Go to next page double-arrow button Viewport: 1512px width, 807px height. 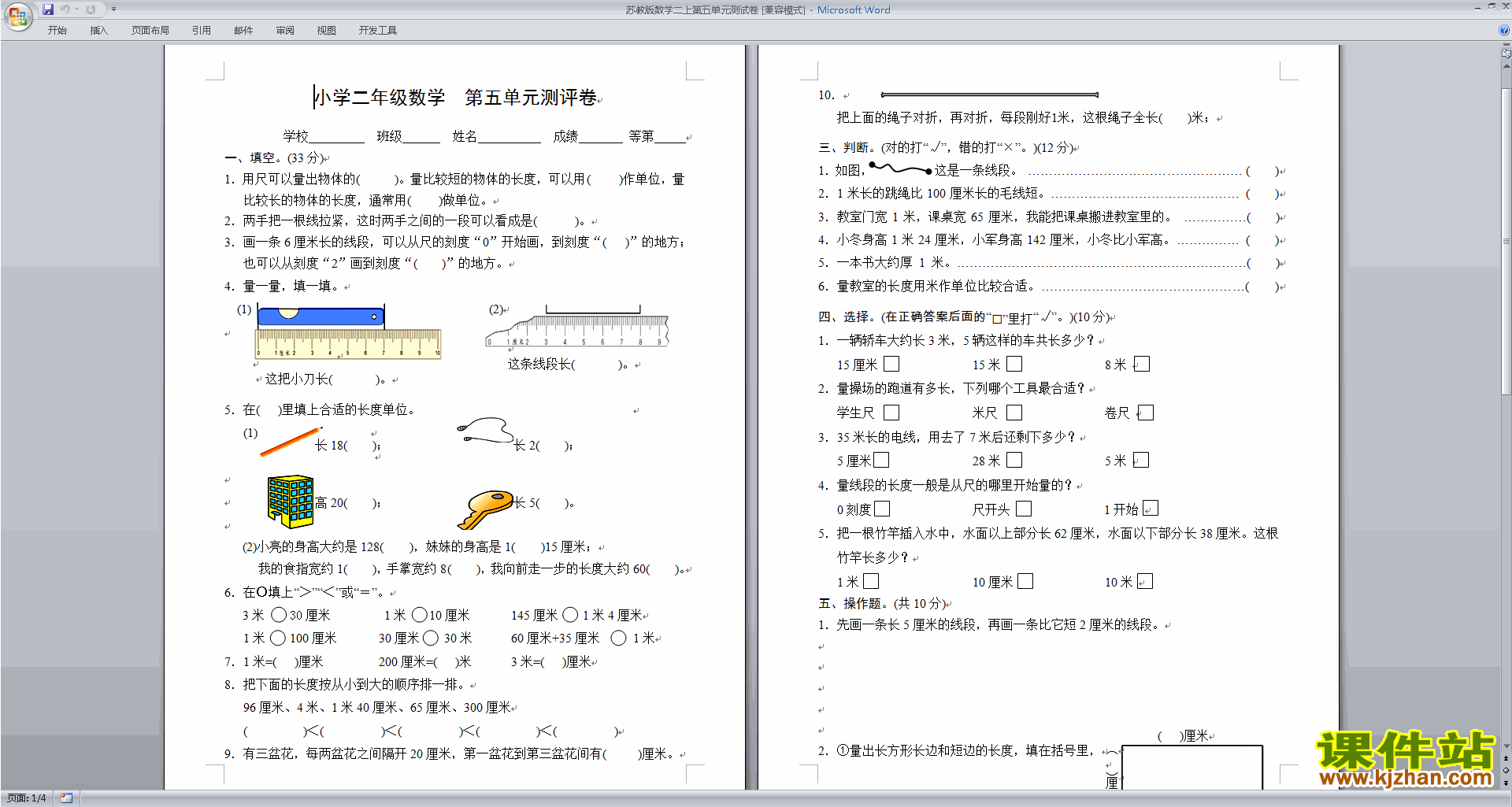[1506, 783]
